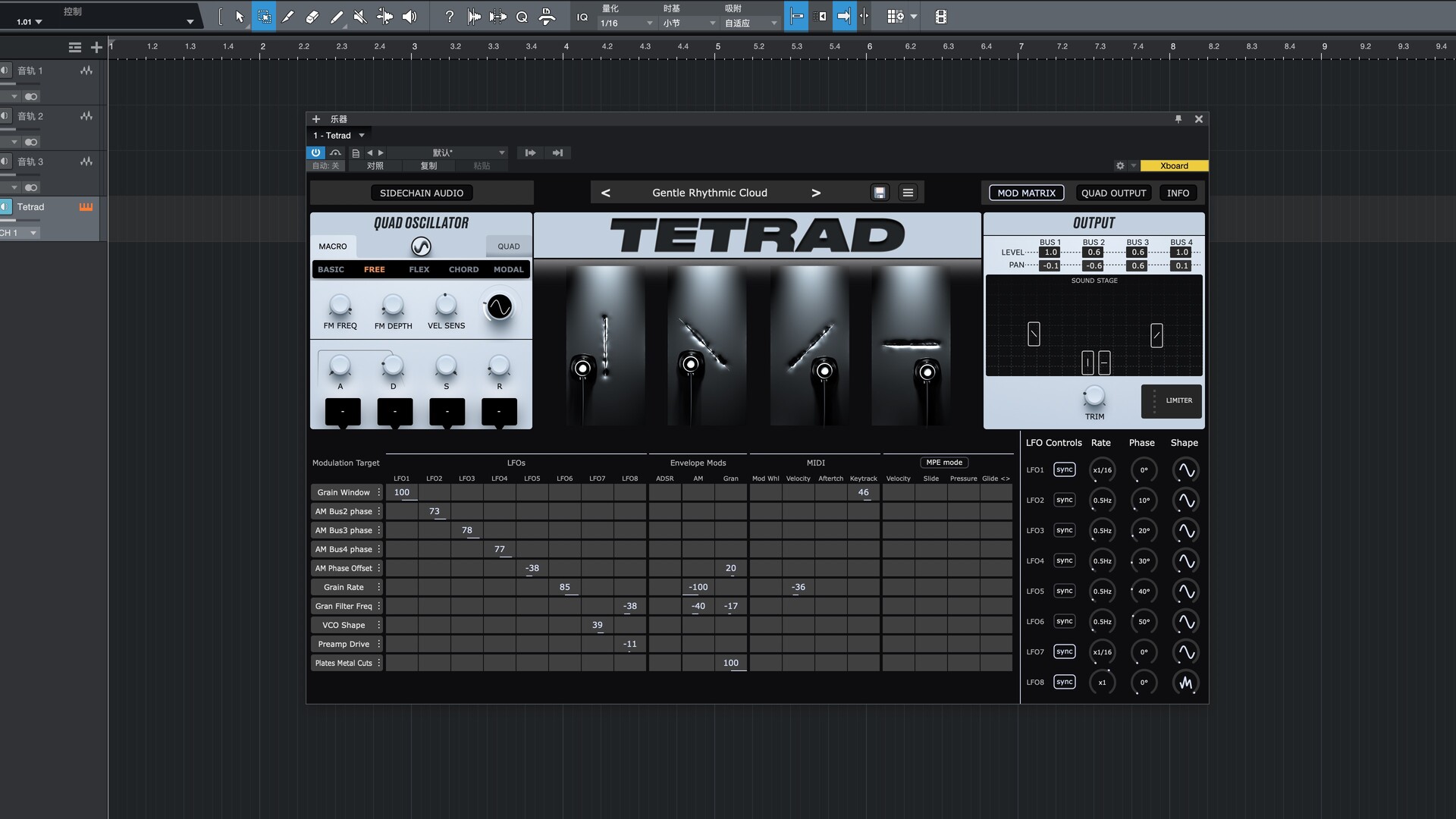Click the SIDECHAIN AUDIO button

[x=422, y=193]
